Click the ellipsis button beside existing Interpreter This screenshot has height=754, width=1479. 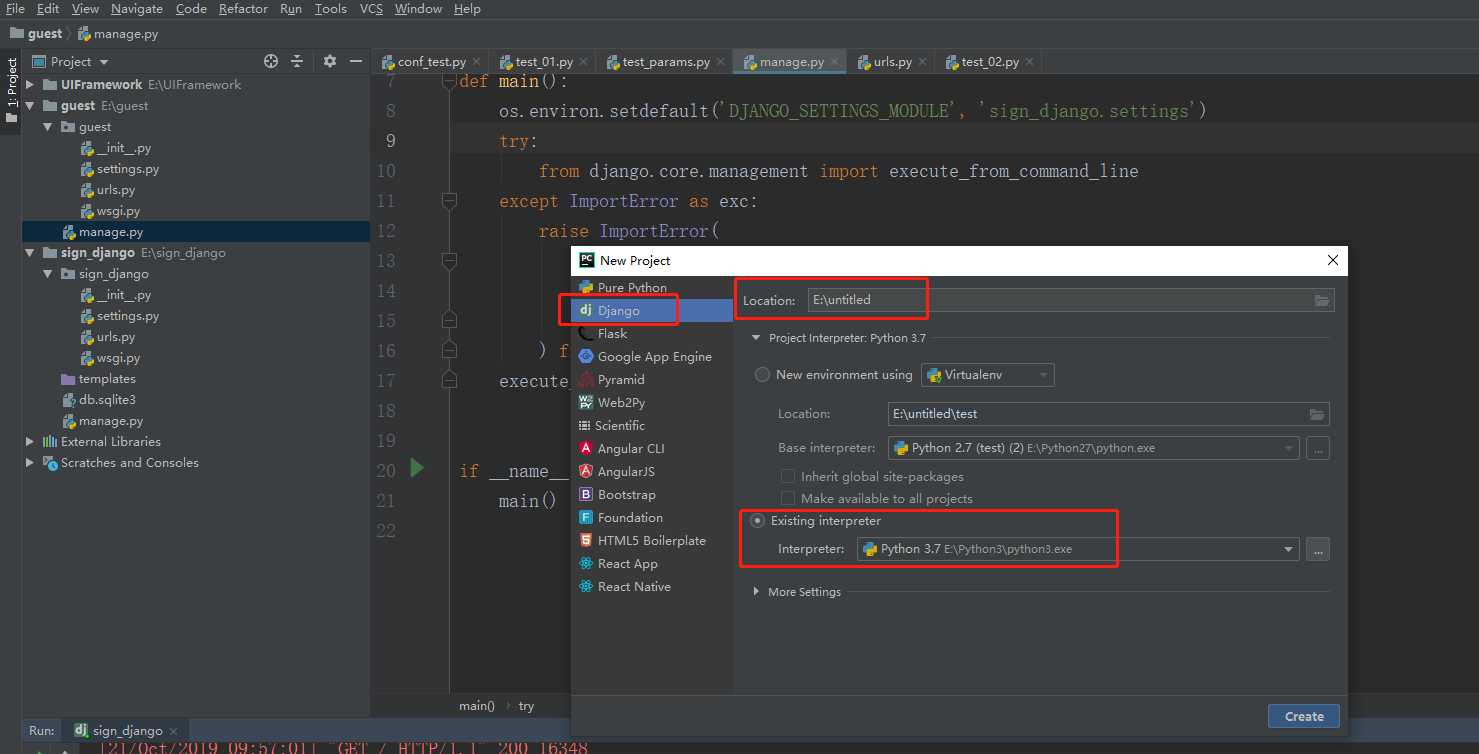(1318, 549)
